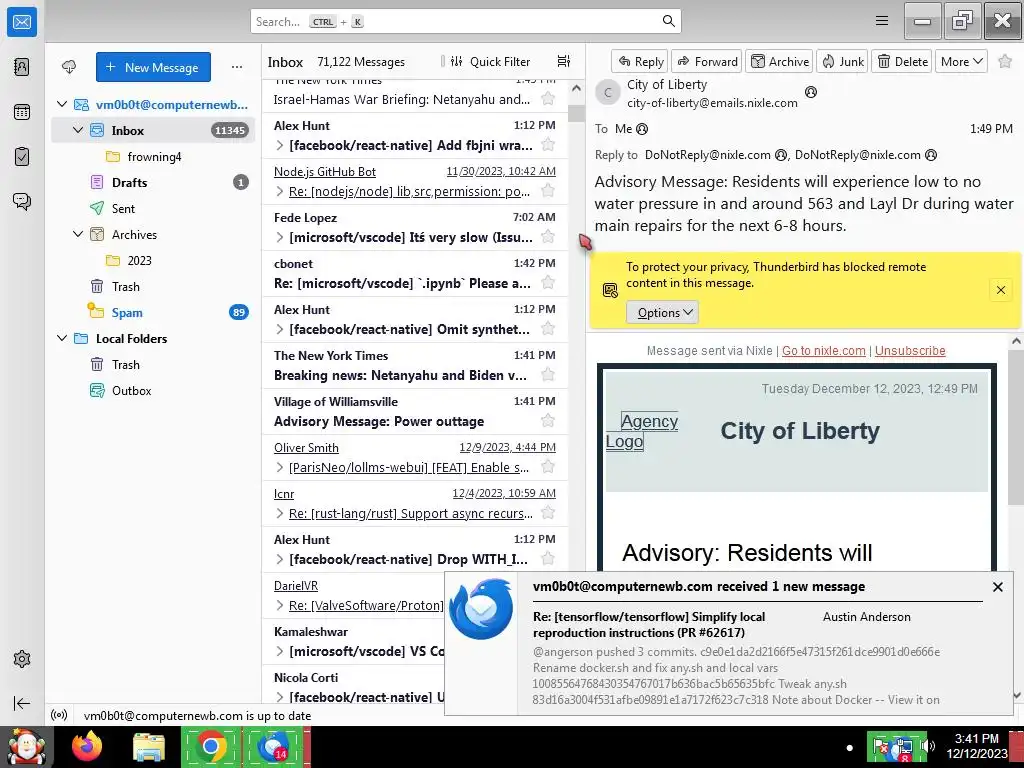
Task: Click Get Messages cloud icon
Action: [69, 67]
